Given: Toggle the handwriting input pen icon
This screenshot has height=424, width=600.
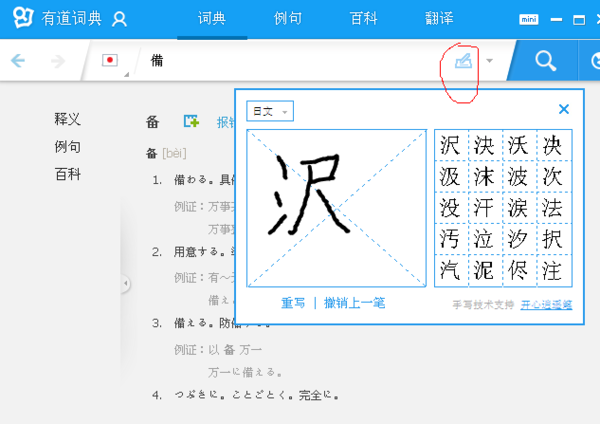Looking at the screenshot, I should point(463,61).
